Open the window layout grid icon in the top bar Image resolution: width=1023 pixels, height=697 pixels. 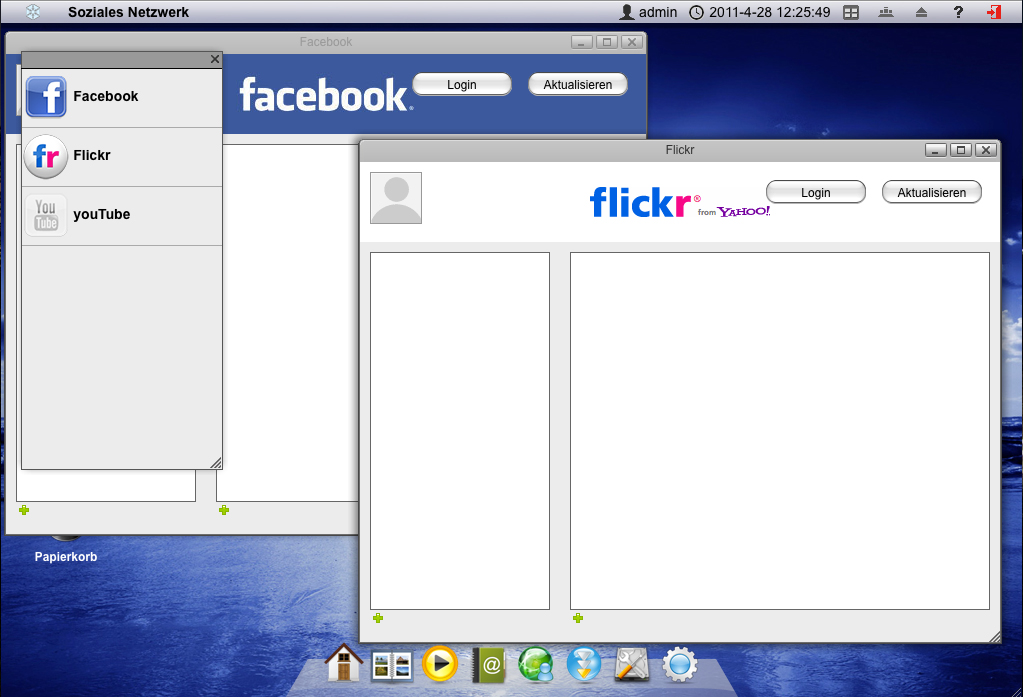point(851,12)
